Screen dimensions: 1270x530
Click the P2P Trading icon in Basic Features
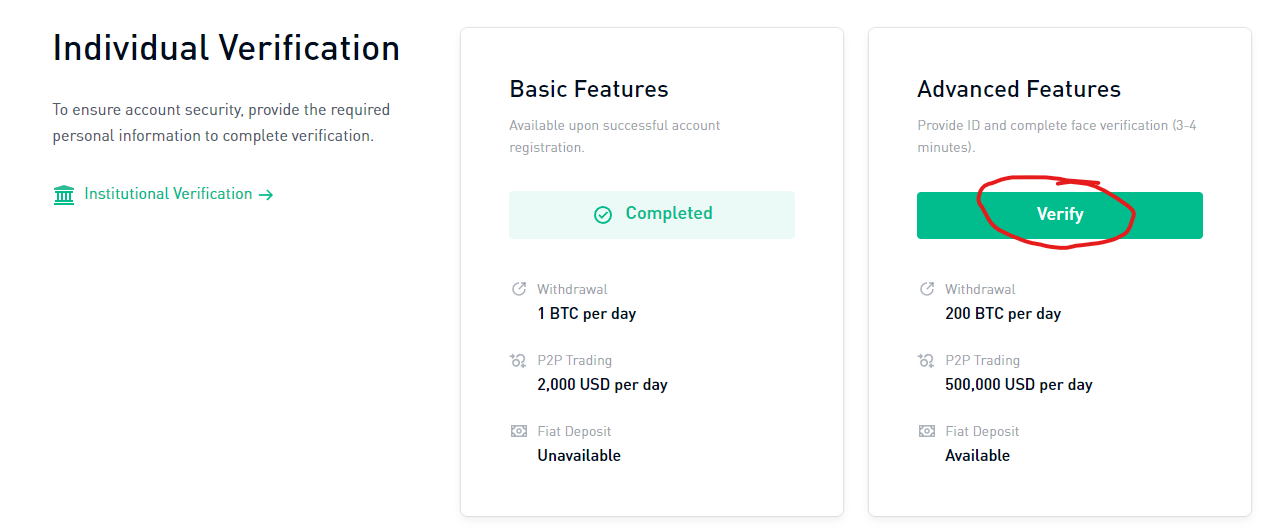click(x=518, y=360)
